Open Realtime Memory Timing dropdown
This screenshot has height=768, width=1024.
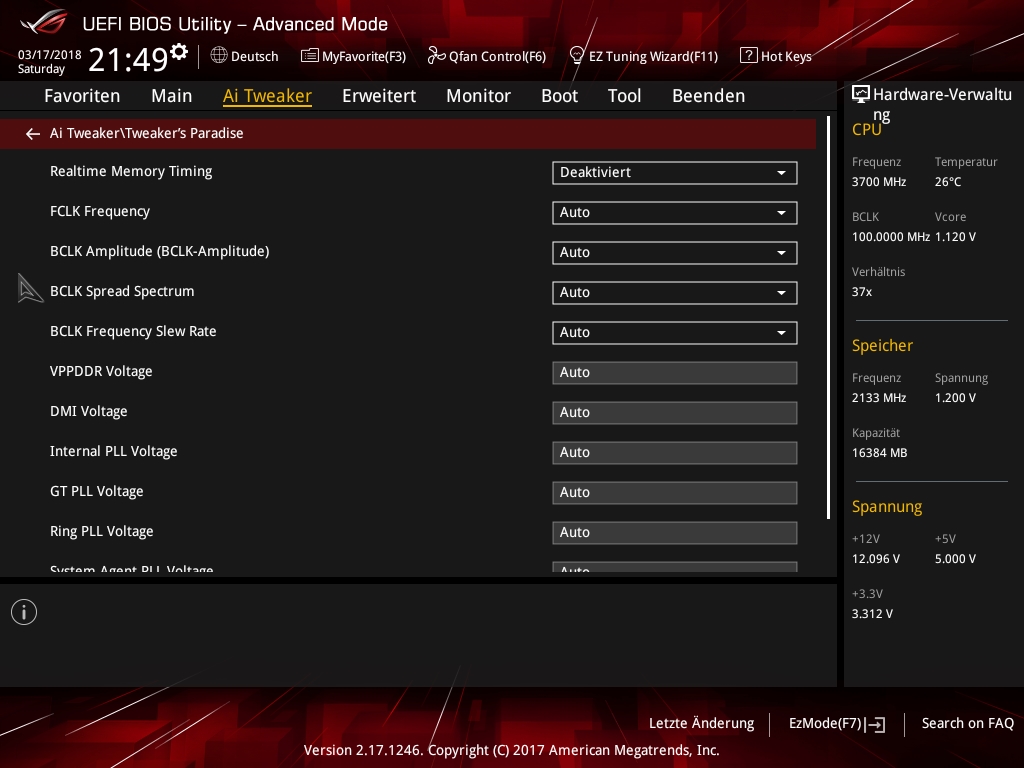coord(675,172)
